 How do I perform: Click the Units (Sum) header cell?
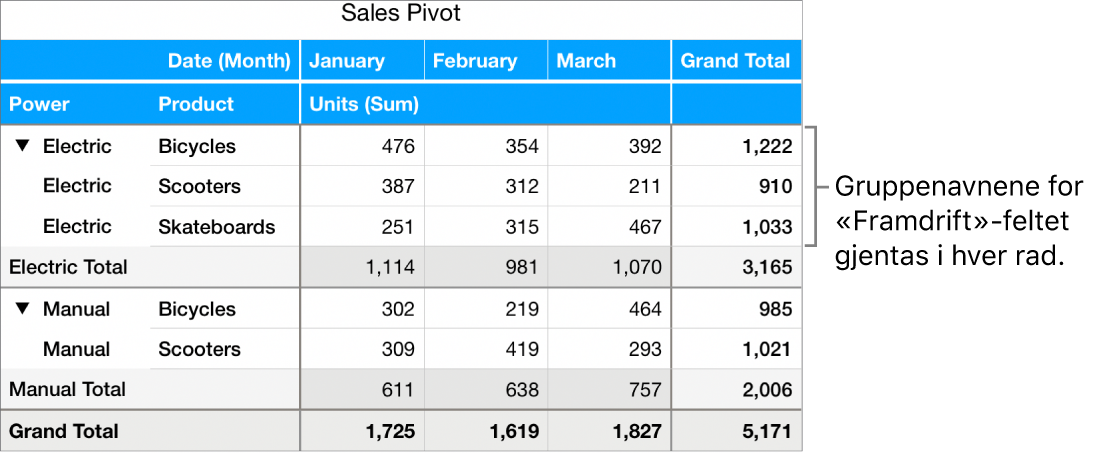(364, 104)
